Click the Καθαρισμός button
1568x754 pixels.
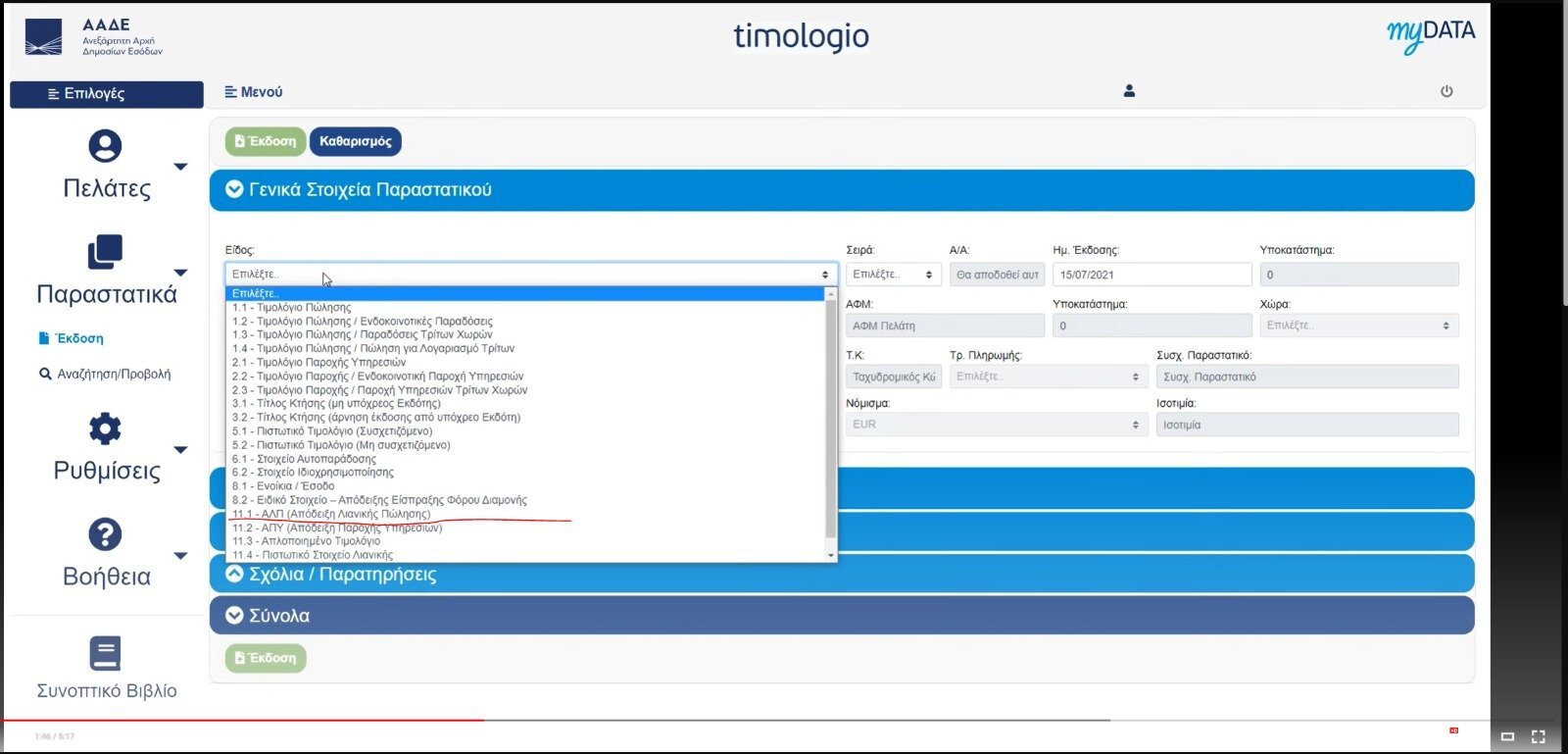click(356, 141)
